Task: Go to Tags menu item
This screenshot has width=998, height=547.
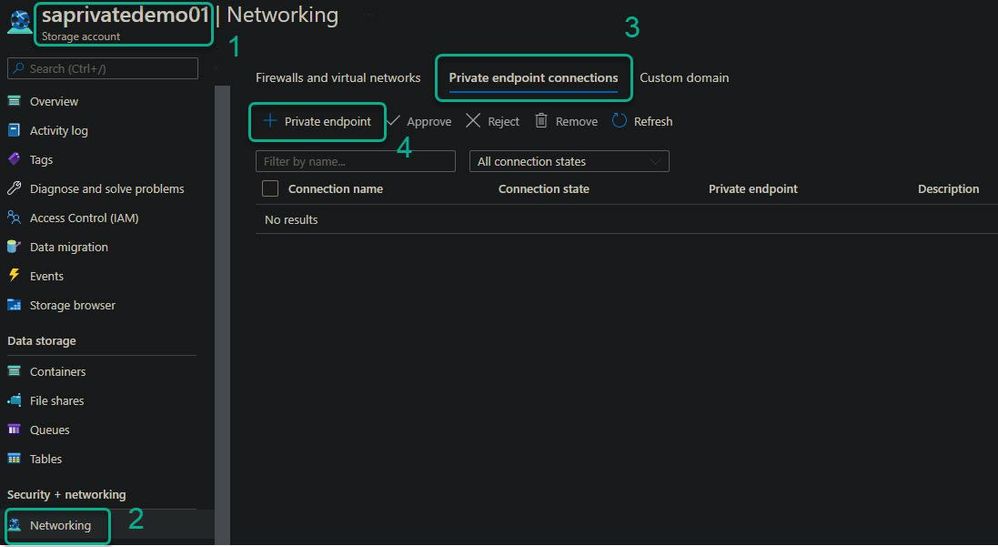Action: coord(41,160)
